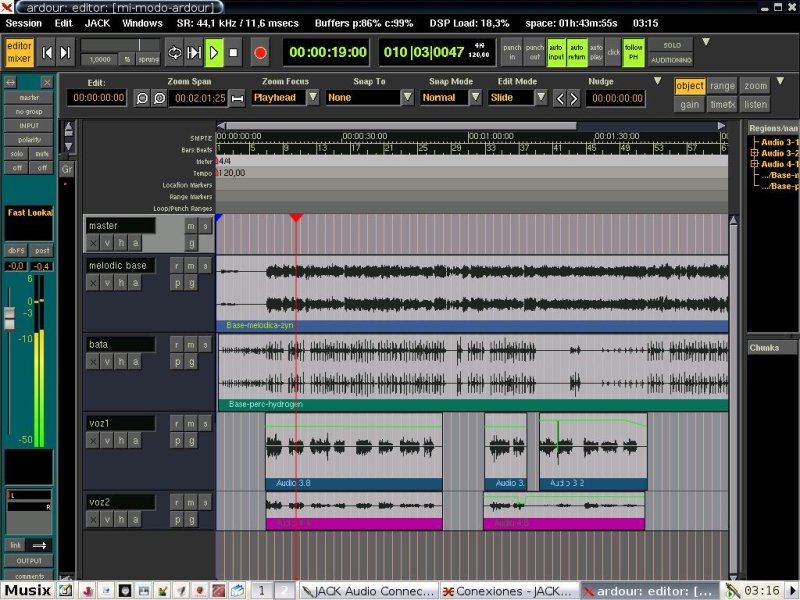Click the OUTPUT button on mixer strip
This screenshot has height=600, width=800.
[29, 561]
